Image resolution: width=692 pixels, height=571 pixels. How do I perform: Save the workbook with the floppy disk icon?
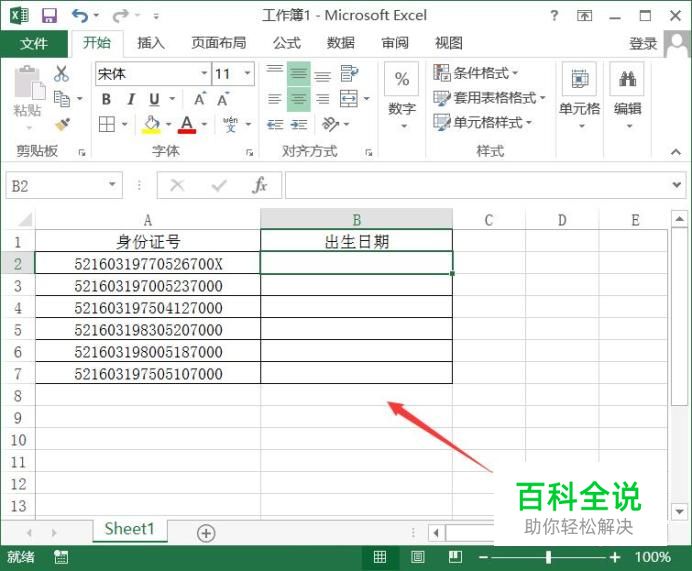[49, 16]
